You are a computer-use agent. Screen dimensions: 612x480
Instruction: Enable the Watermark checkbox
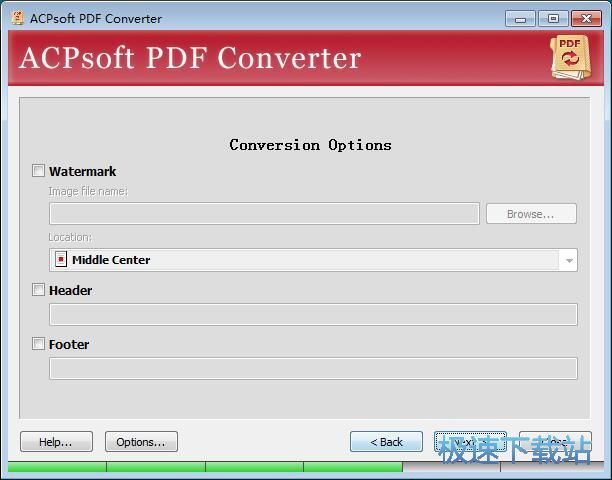[x=38, y=171]
